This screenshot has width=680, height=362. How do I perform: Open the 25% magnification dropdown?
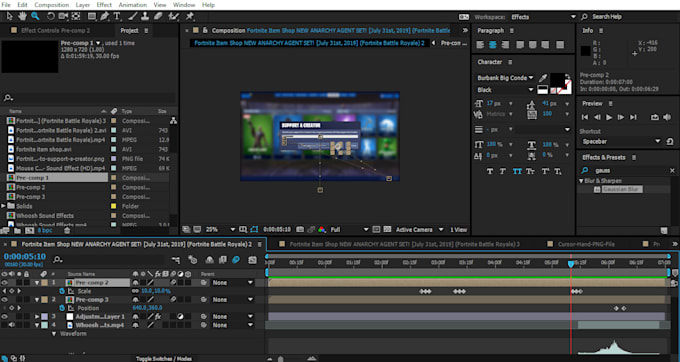(x=221, y=229)
